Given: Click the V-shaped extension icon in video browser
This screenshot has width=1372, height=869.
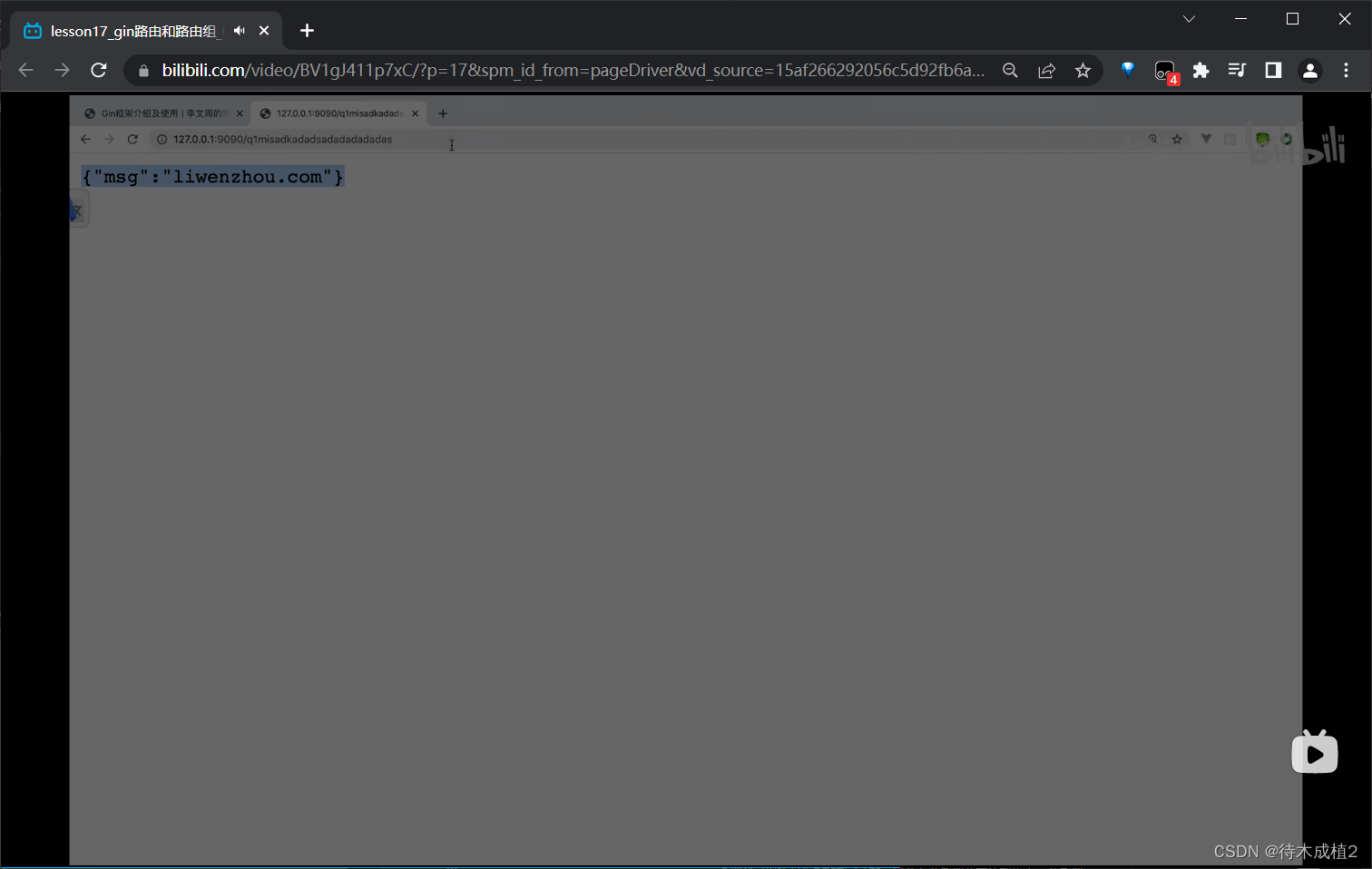Looking at the screenshot, I should pyautogui.click(x=1206, y=139).
